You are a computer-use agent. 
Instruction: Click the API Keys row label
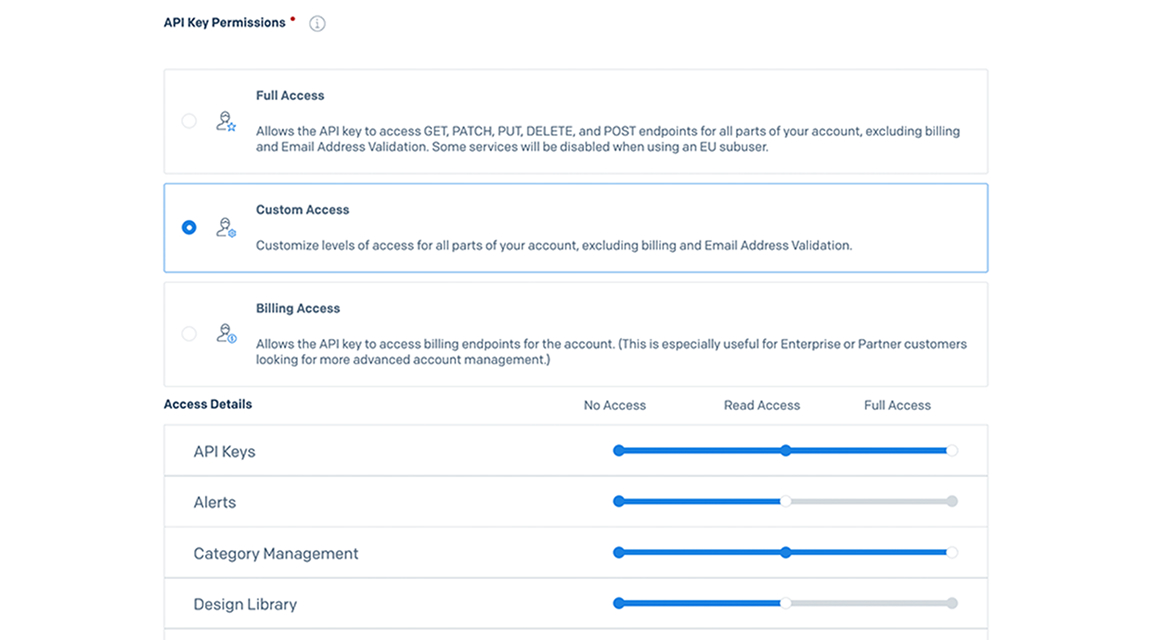click(x=224, y=452)
